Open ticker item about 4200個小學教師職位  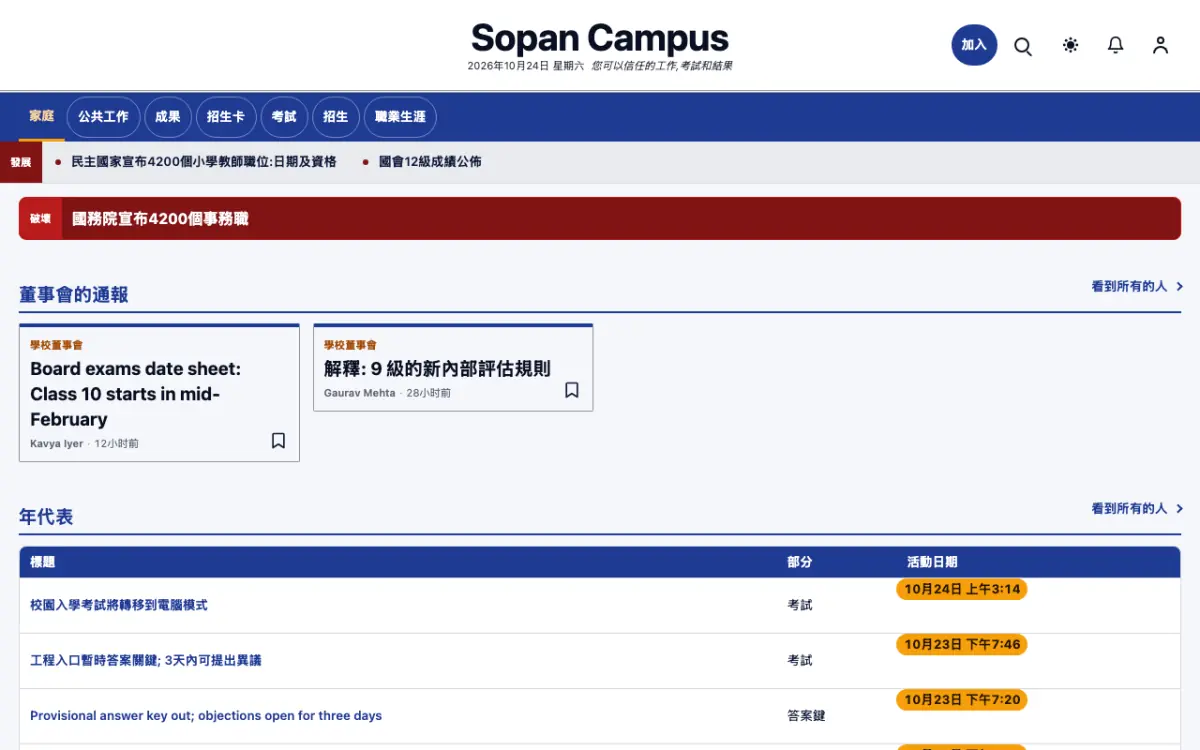pyautogui.click(x=204, y=162)
